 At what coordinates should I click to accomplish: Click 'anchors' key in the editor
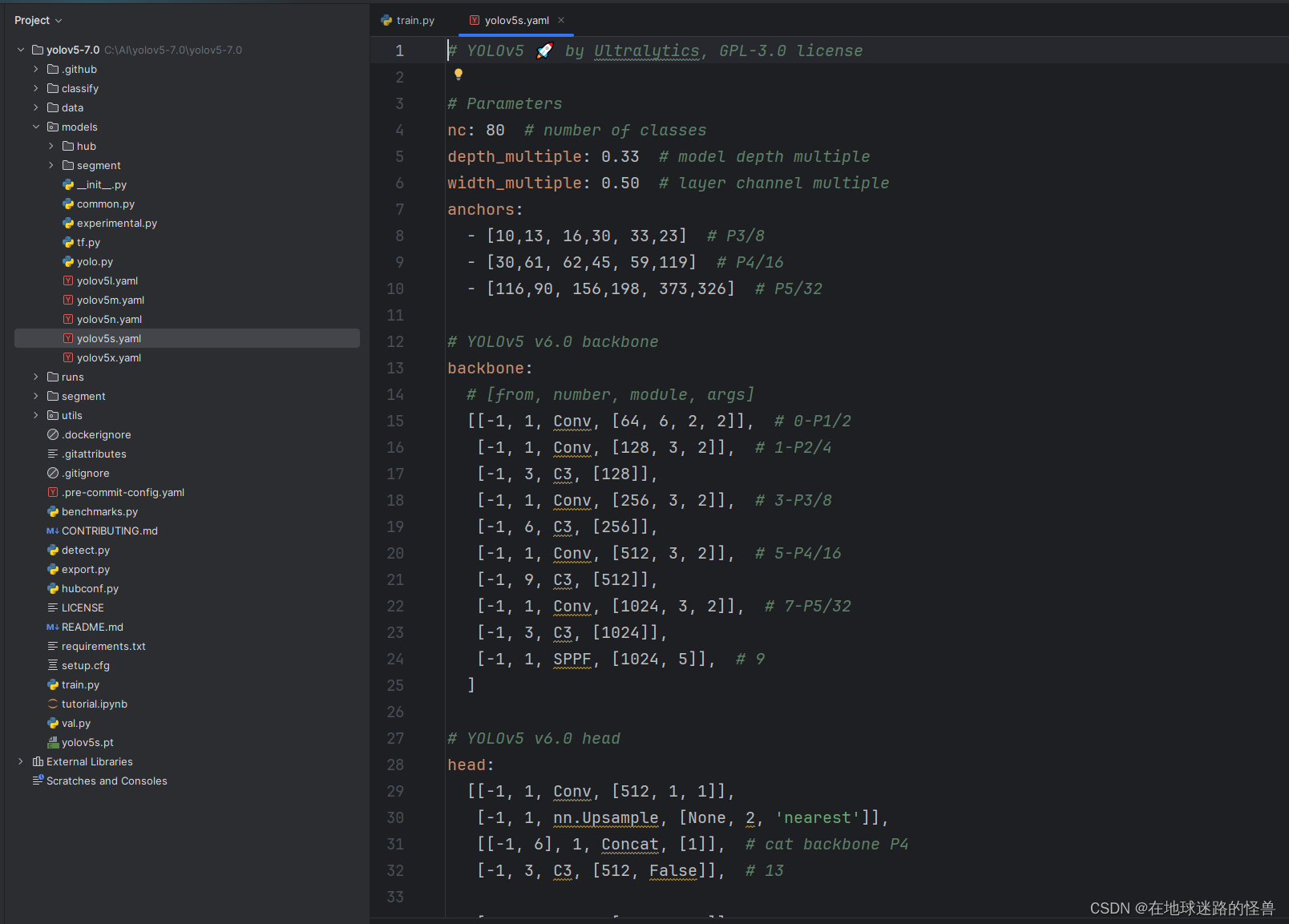click(x=481, y=209)
